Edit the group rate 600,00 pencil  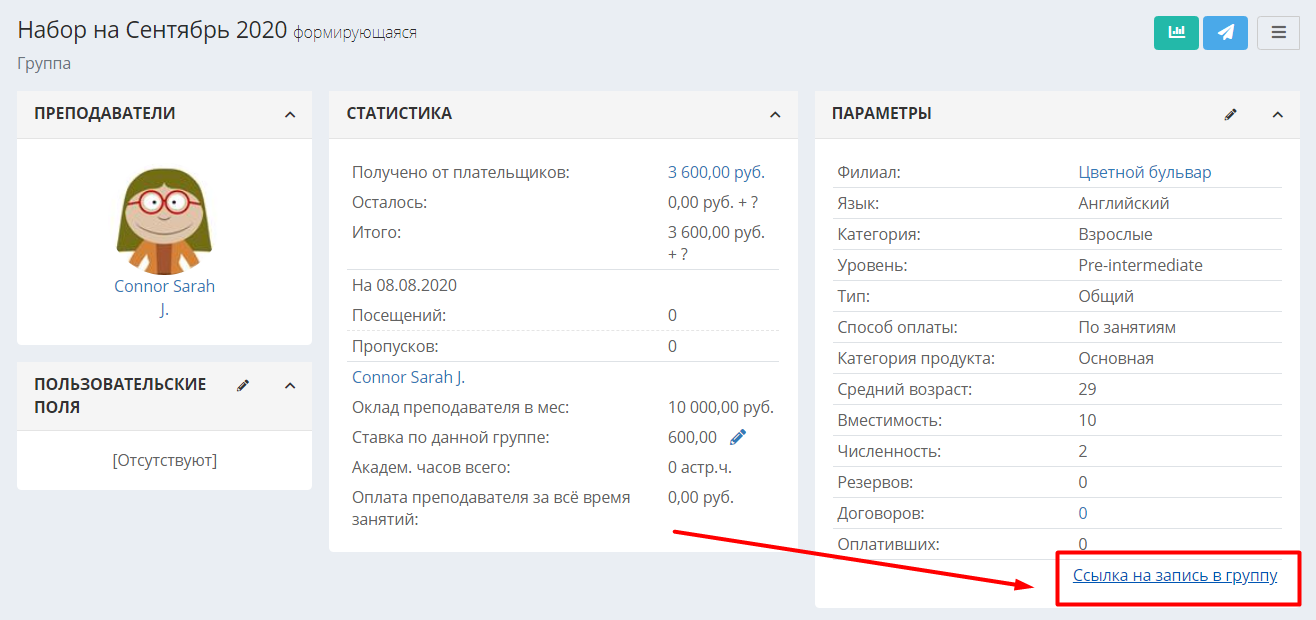click(738, 437)
